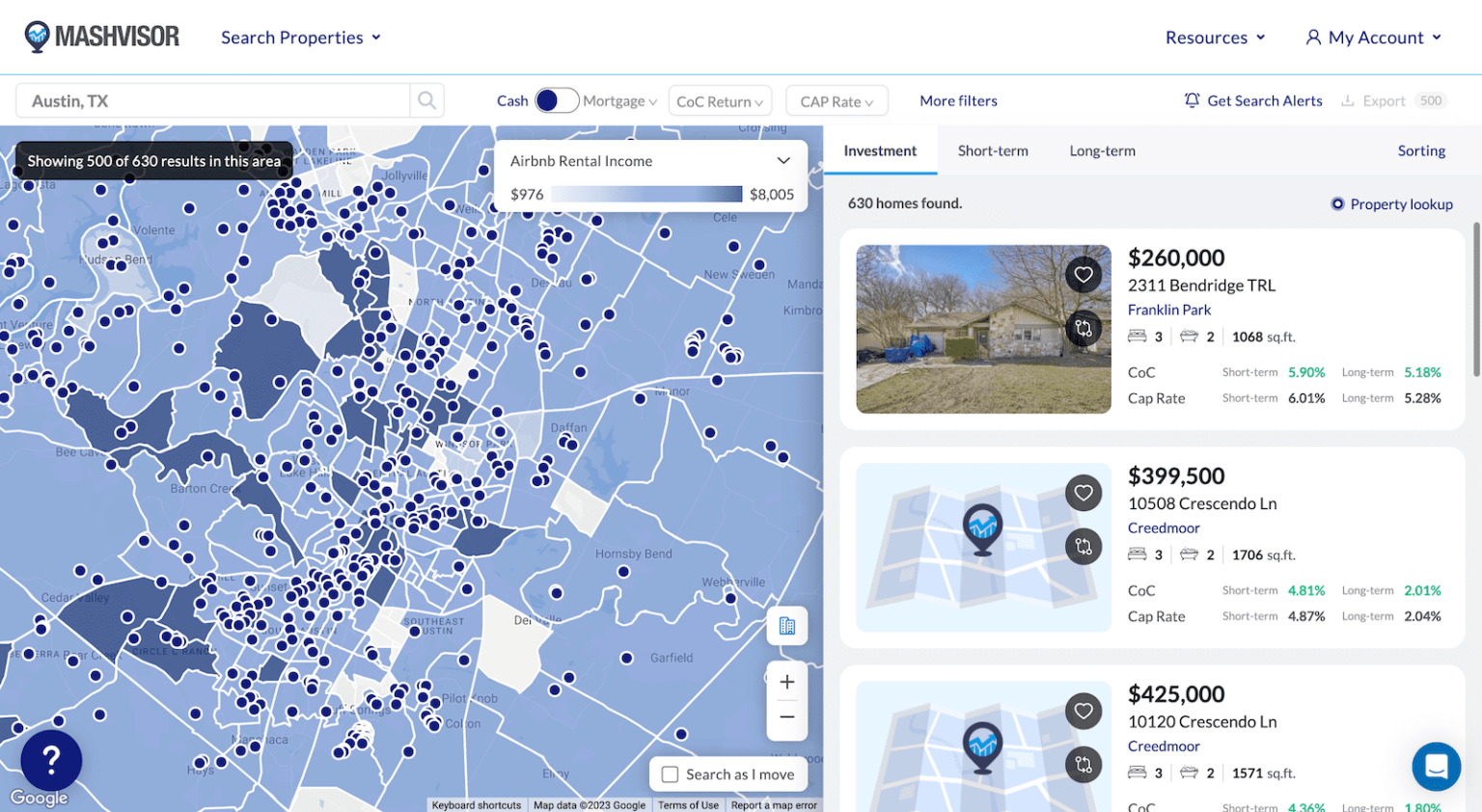Enable the Search as I move checkbox
This screenshot has width=1482, height=812.
(x=672, y=773)
